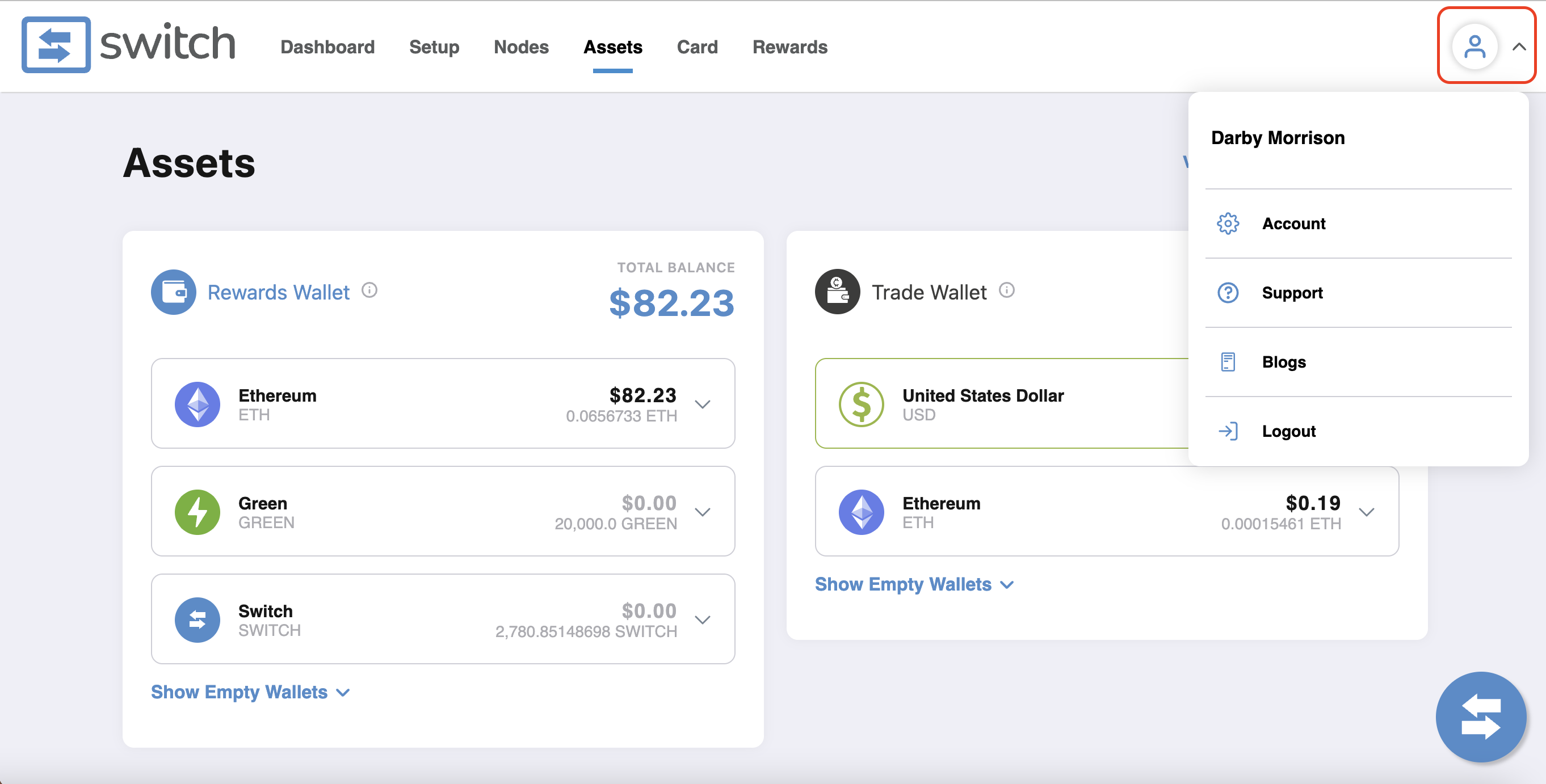This screenshot has height=784, width=1546.
Task: Click the Assets page heading
Action: (x=189, y=163)
